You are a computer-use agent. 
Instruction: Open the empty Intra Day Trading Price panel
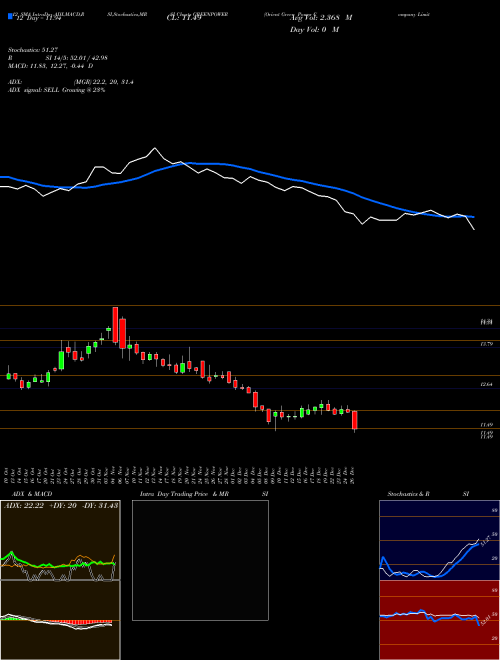pyautogui.click(x=200, y=560)
